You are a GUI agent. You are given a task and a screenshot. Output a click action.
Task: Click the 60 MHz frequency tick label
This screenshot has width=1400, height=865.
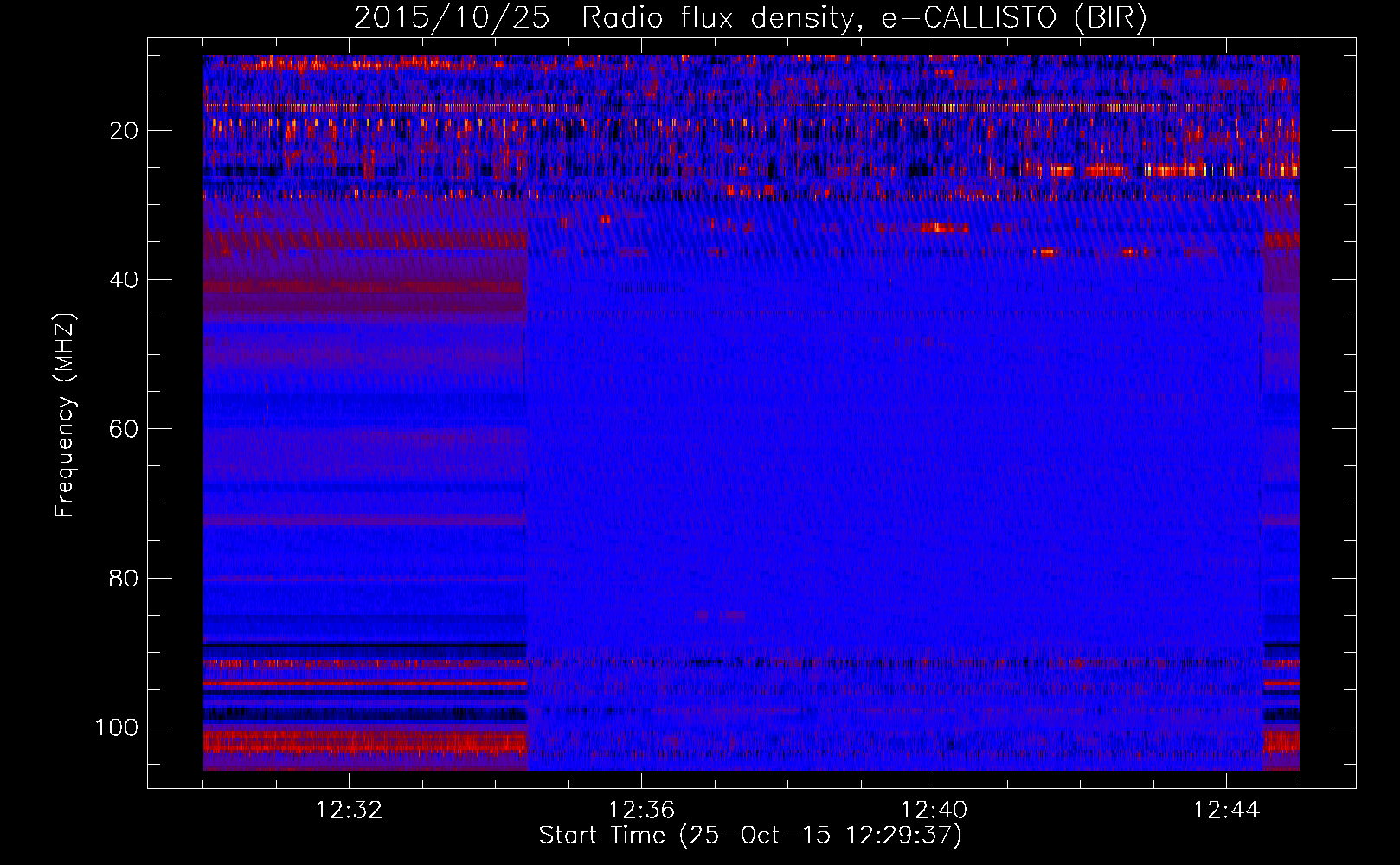pos(125,429)
